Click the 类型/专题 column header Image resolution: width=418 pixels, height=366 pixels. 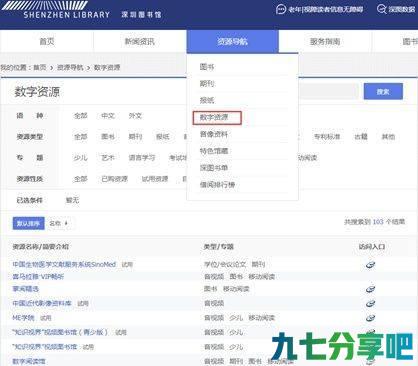tap(219, 247)
